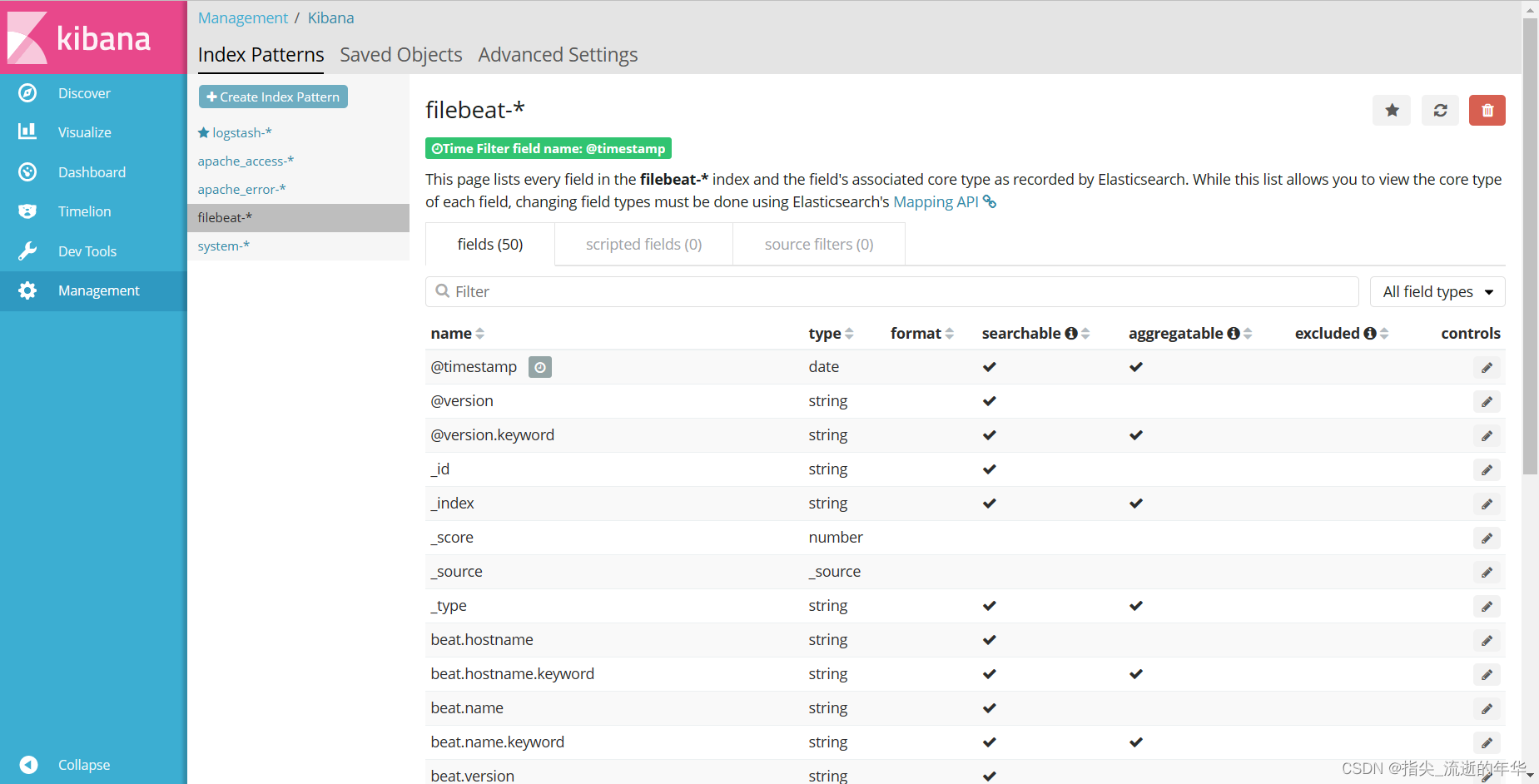1539x784 pixels.
Task: Open the Index Patterns tab
Action: (261, 55)
